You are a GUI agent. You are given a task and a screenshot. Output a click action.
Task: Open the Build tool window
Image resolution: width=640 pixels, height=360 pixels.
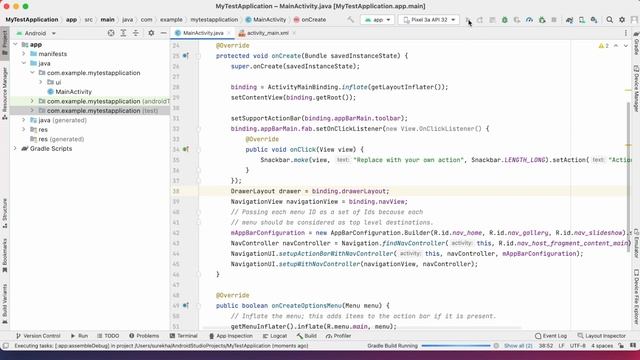(x=307, y=336)
